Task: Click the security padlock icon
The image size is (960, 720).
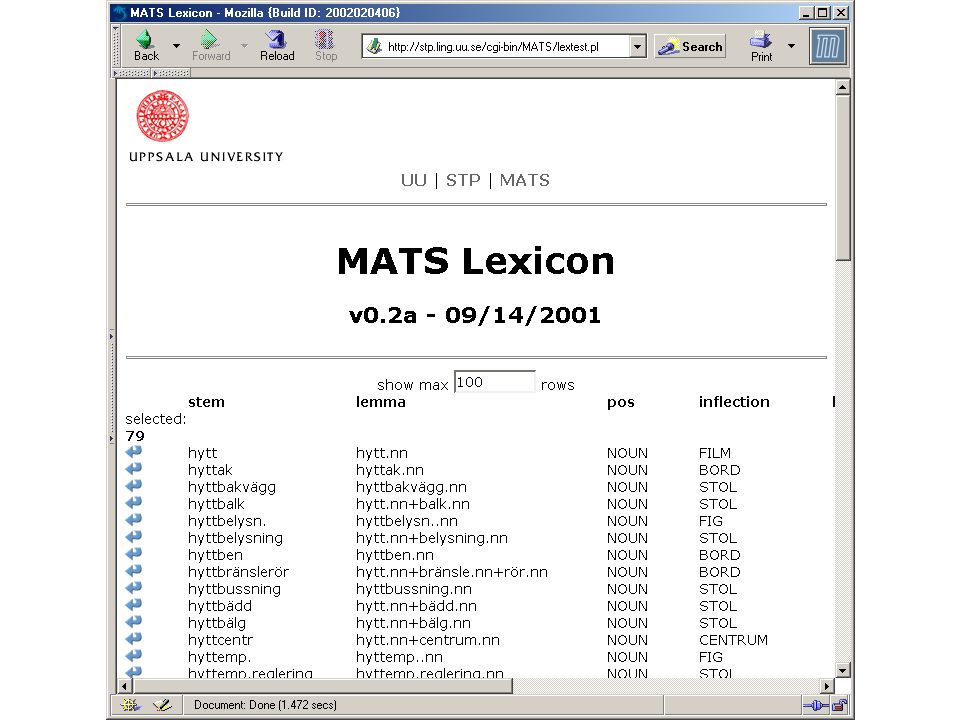Action: click(x=840, y=705)
